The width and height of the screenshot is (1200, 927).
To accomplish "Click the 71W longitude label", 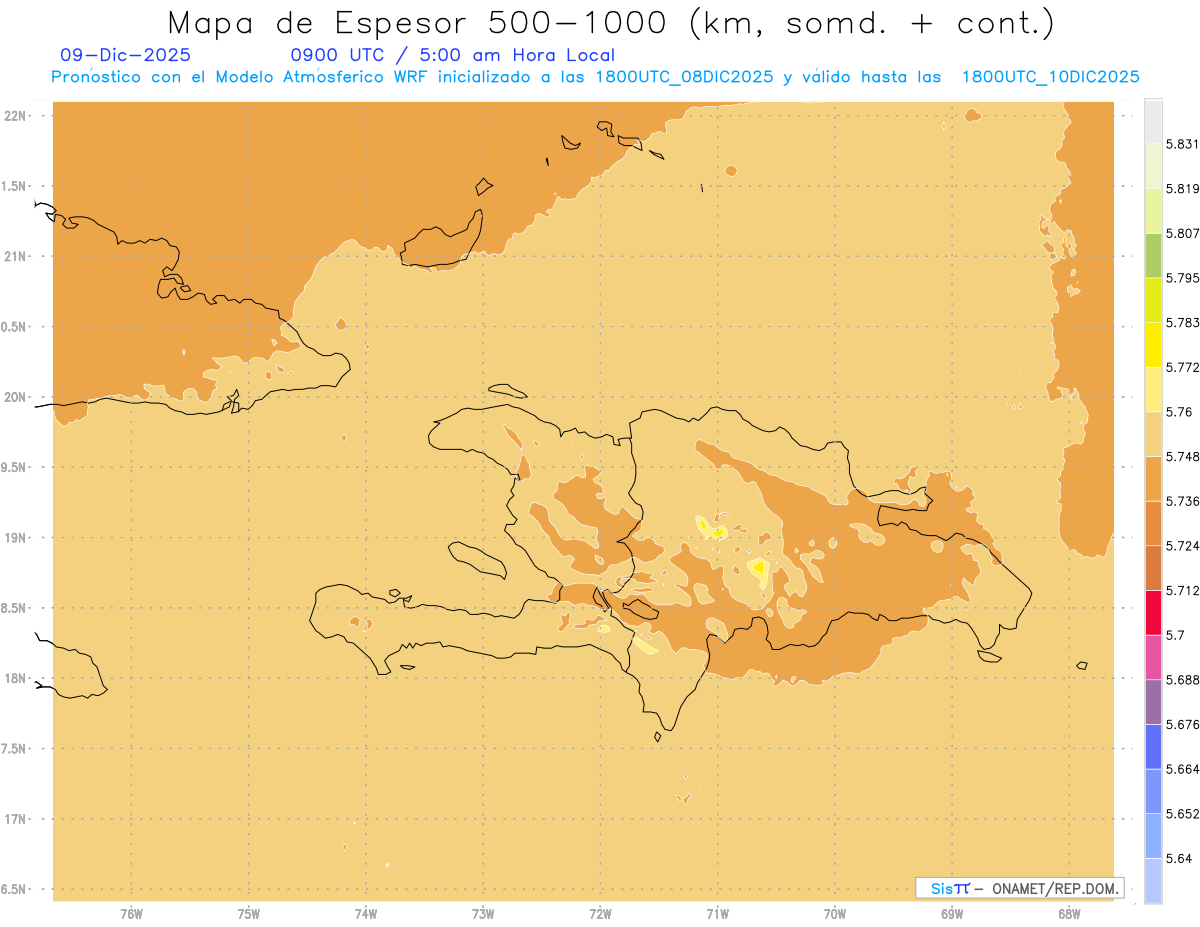I will pyautogui.click(x=717, y=914).
